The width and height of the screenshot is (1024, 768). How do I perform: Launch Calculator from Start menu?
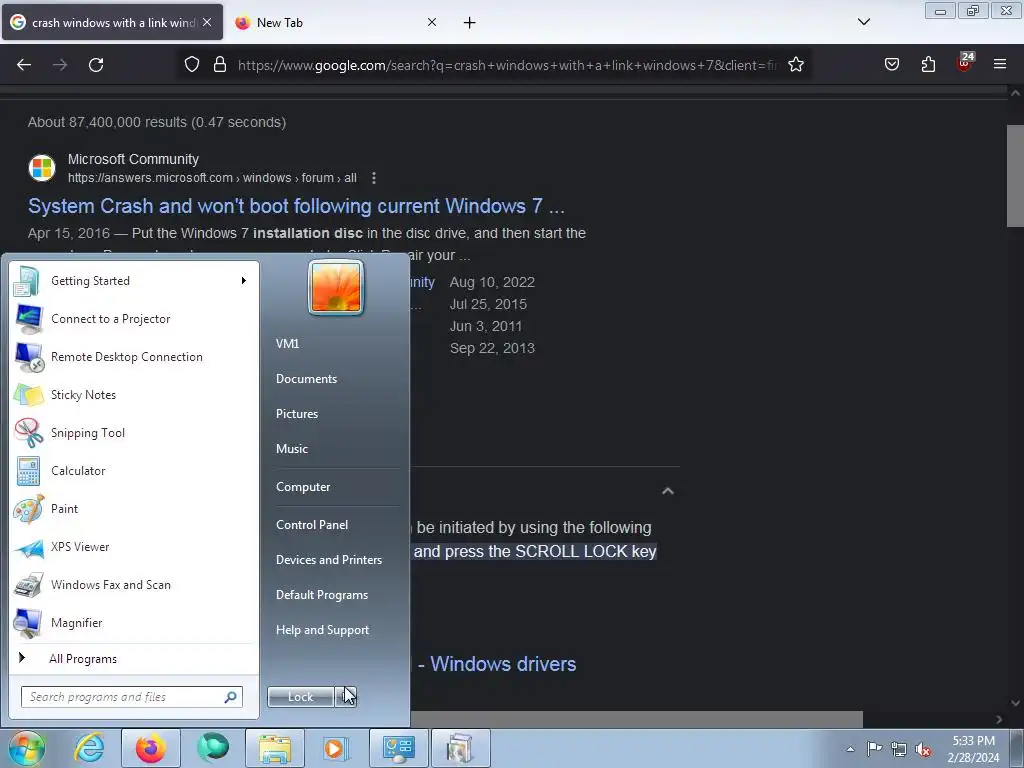(134, 471)
